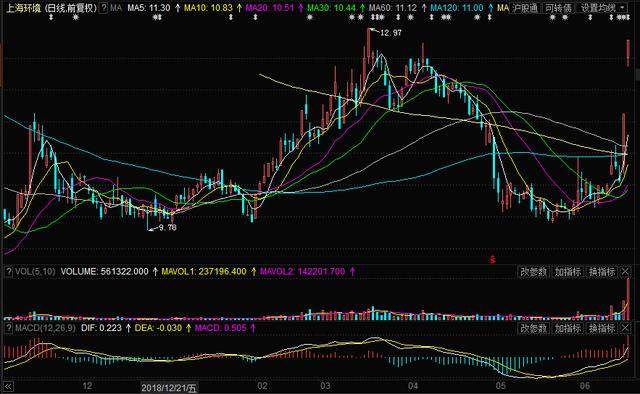
Task: Click the 9.78 low price label
Action: 168,227
